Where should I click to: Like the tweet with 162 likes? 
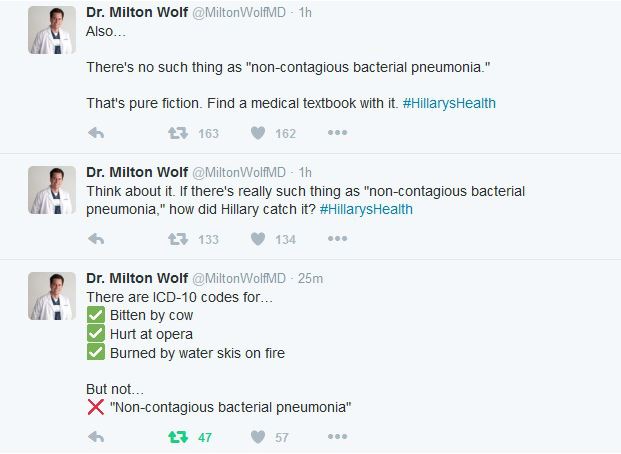(x=258, y=133)
